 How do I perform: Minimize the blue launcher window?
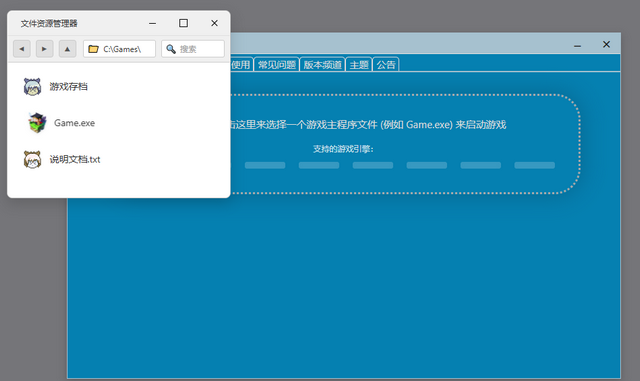point(577,45)
